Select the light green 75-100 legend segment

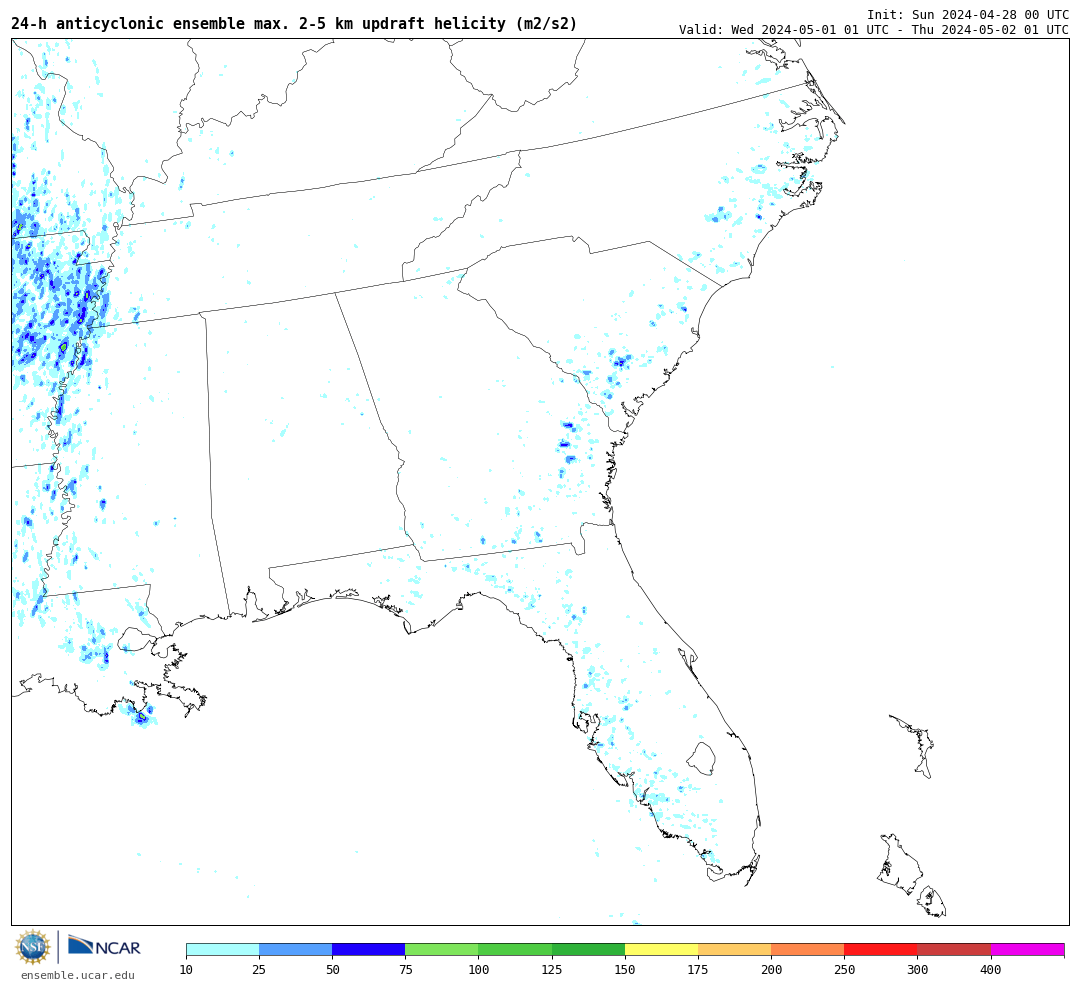[x=442, y=950]
